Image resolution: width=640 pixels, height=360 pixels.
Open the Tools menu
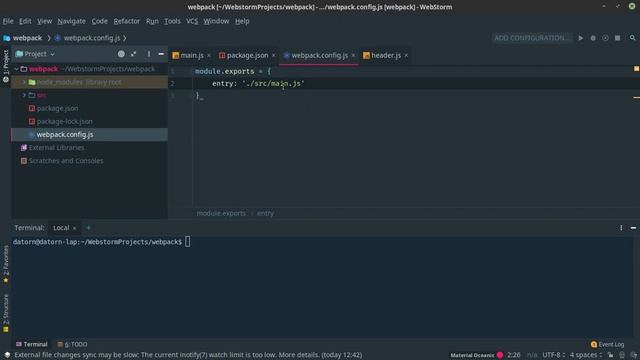point(172,21)
